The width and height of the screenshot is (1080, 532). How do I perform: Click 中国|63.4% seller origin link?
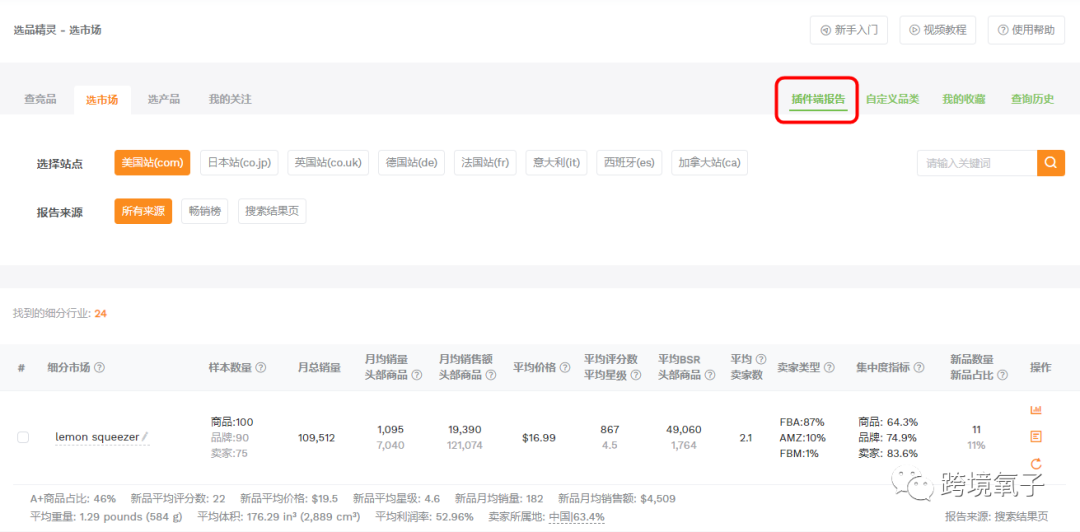pos(577,517)
